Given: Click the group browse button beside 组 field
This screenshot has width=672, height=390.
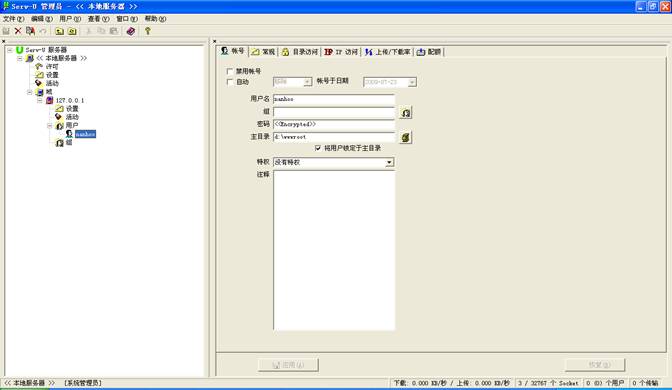Looking at the screenshot, I should (405, 113).
